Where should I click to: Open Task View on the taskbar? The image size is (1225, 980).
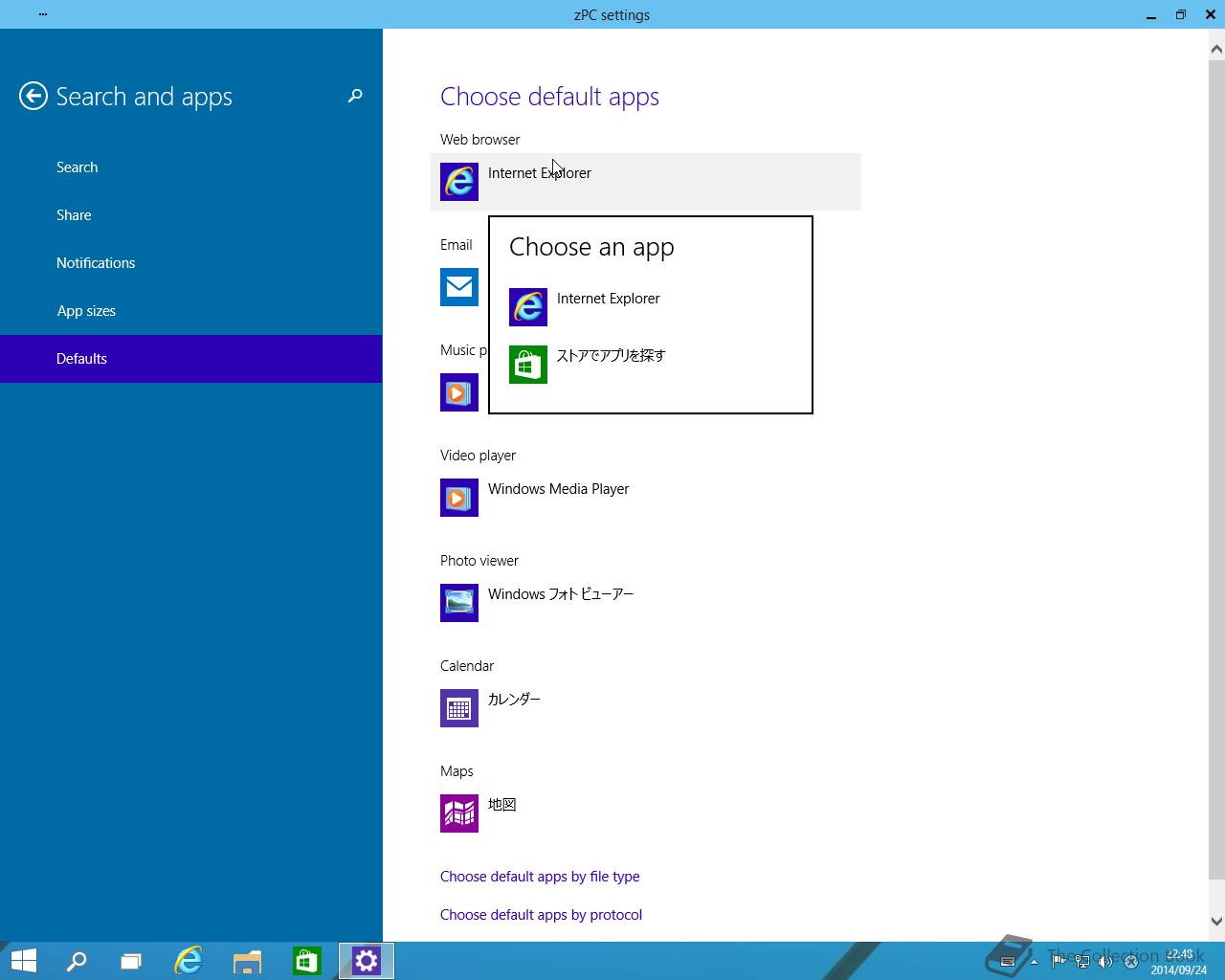tap(131, 961)
